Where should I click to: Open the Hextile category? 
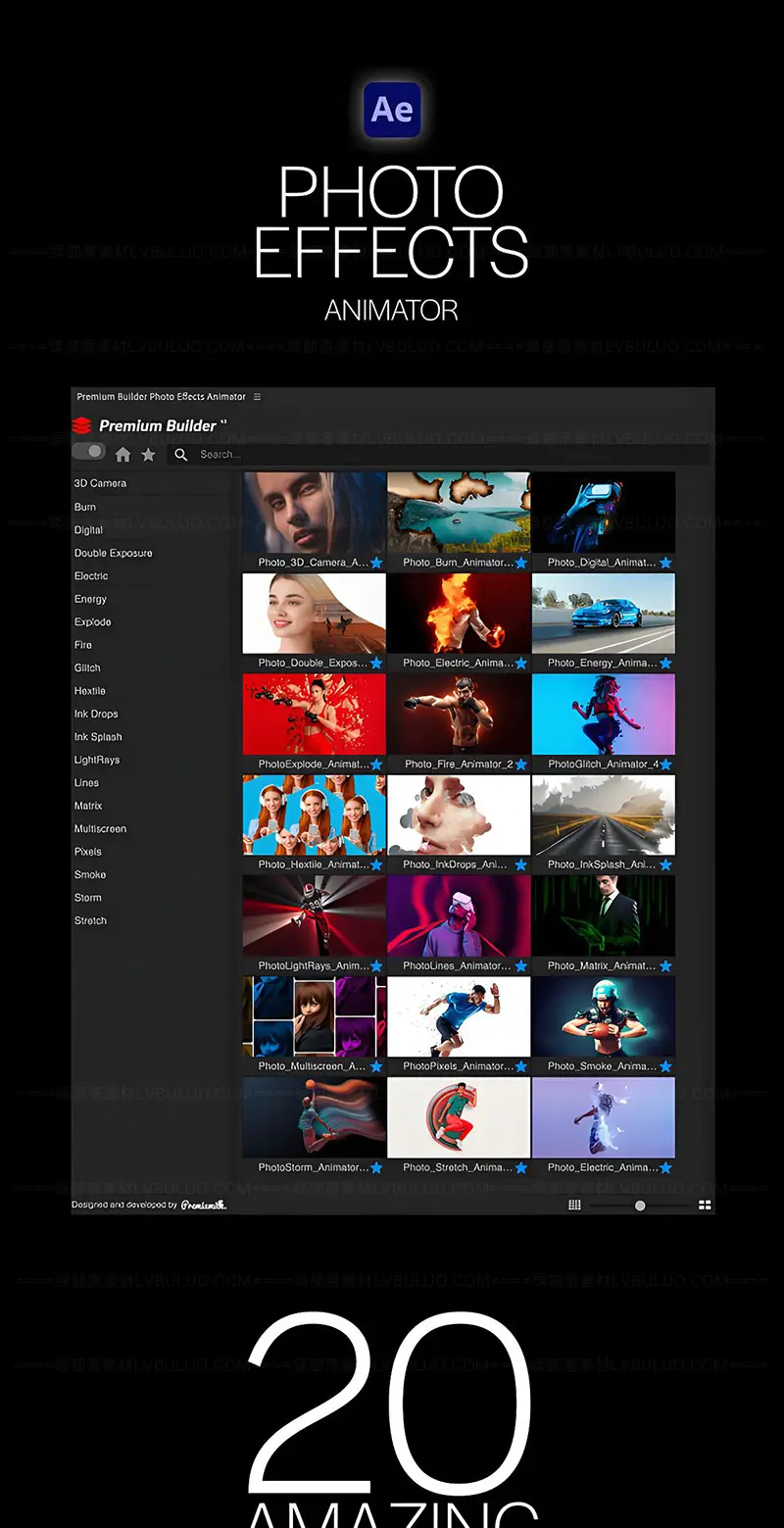tap(90, 691)
